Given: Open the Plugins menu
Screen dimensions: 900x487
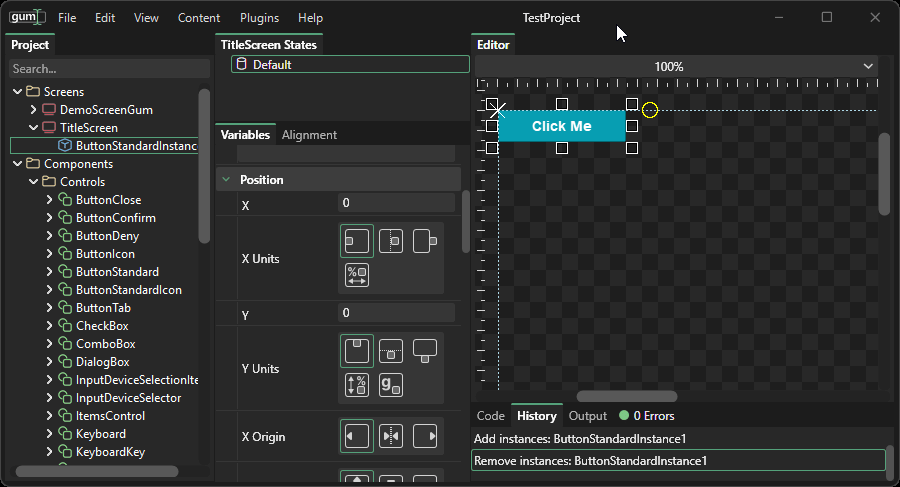Looking at the screenshot, I should coord(259,18).
